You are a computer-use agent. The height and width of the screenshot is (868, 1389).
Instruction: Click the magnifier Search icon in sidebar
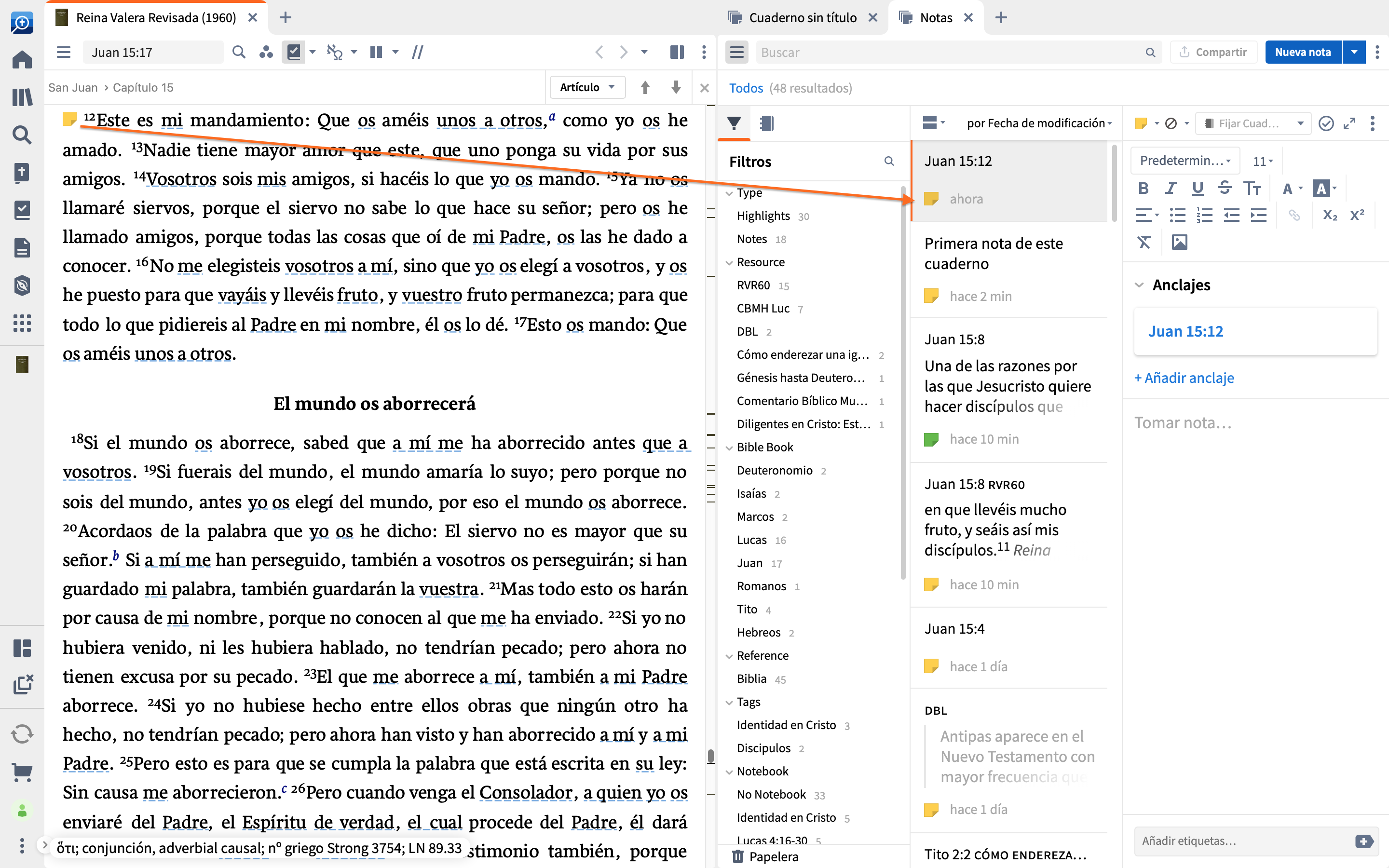[x=22, y=135]
